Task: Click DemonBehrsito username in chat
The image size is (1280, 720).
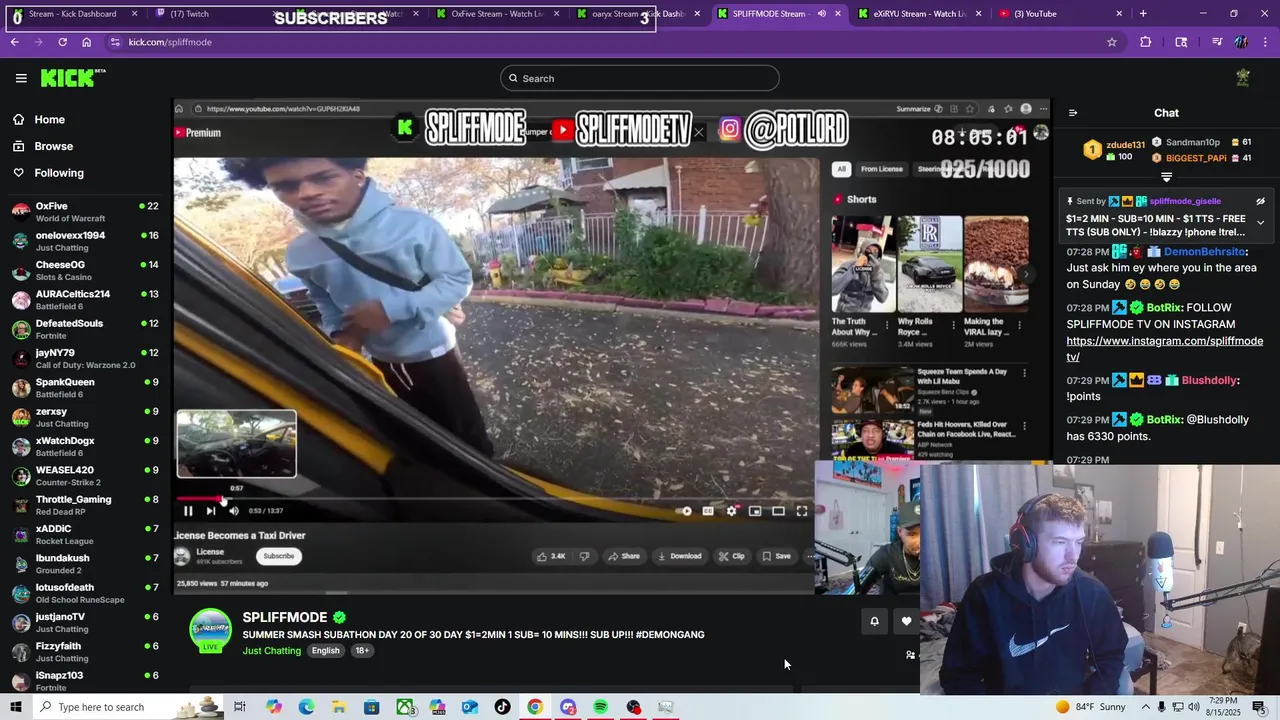Action: [x=1205, y=252]
